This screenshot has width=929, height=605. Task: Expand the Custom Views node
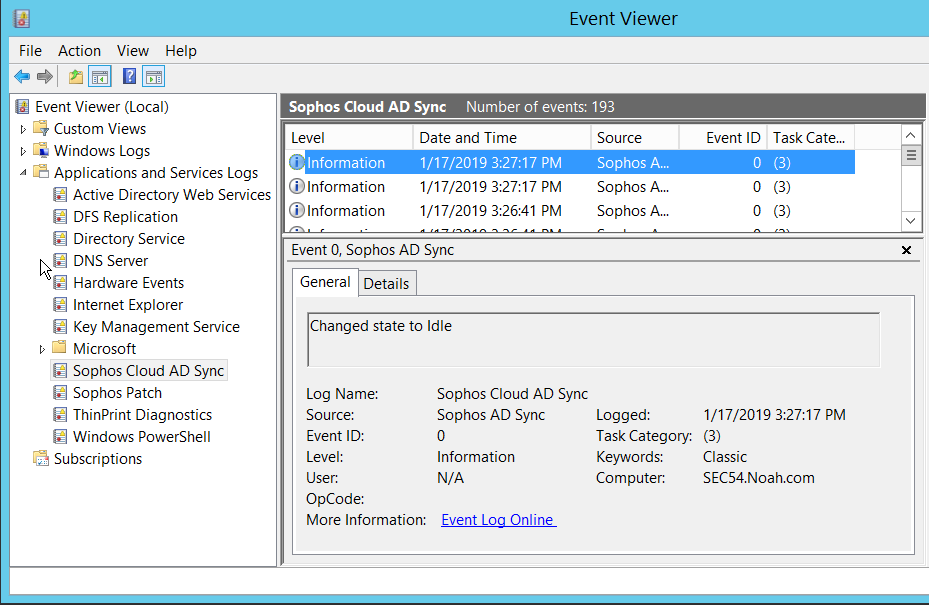[x=24, y=129]
